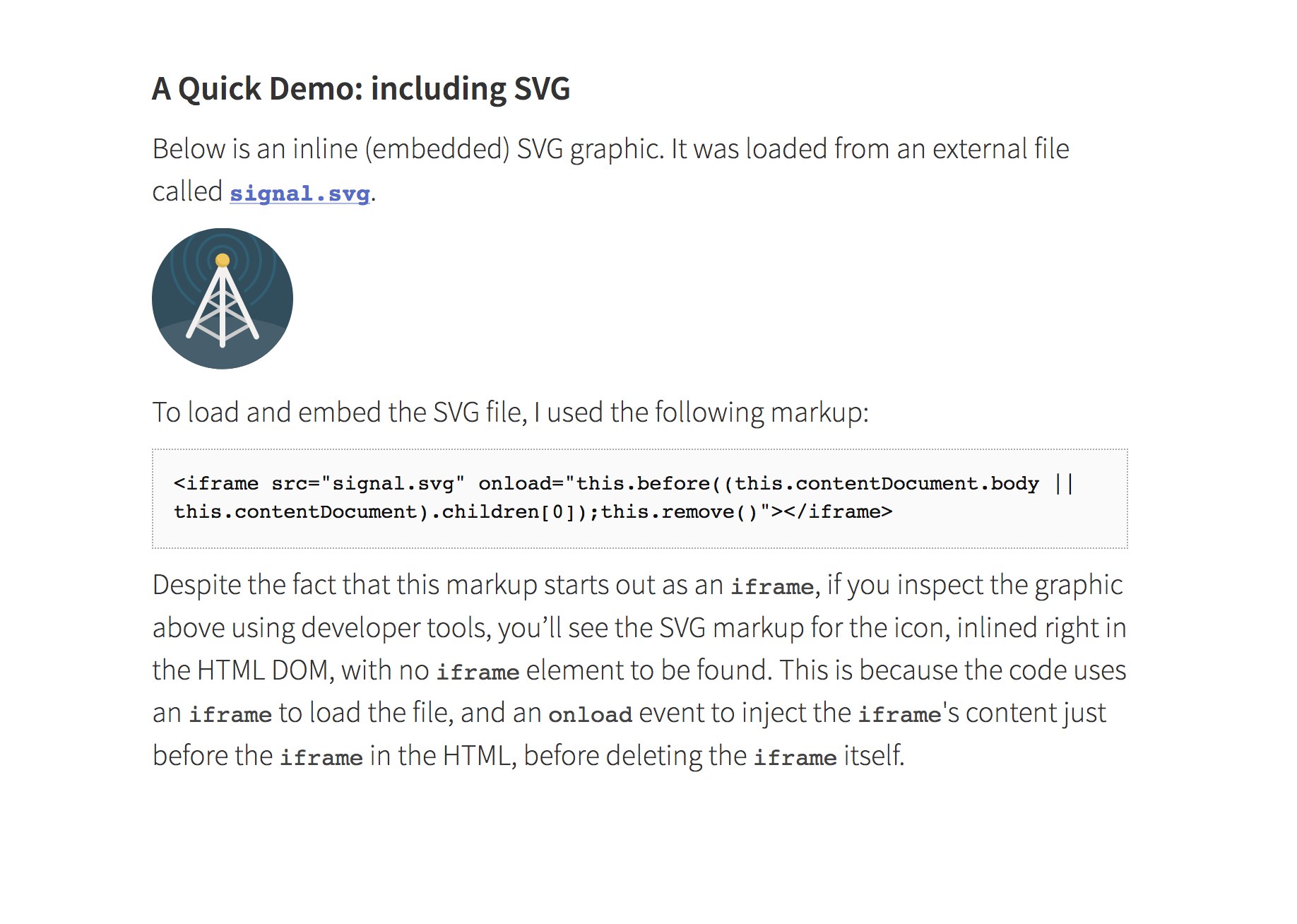
Task: Open the signal.svg link
Action: [300, 194]
